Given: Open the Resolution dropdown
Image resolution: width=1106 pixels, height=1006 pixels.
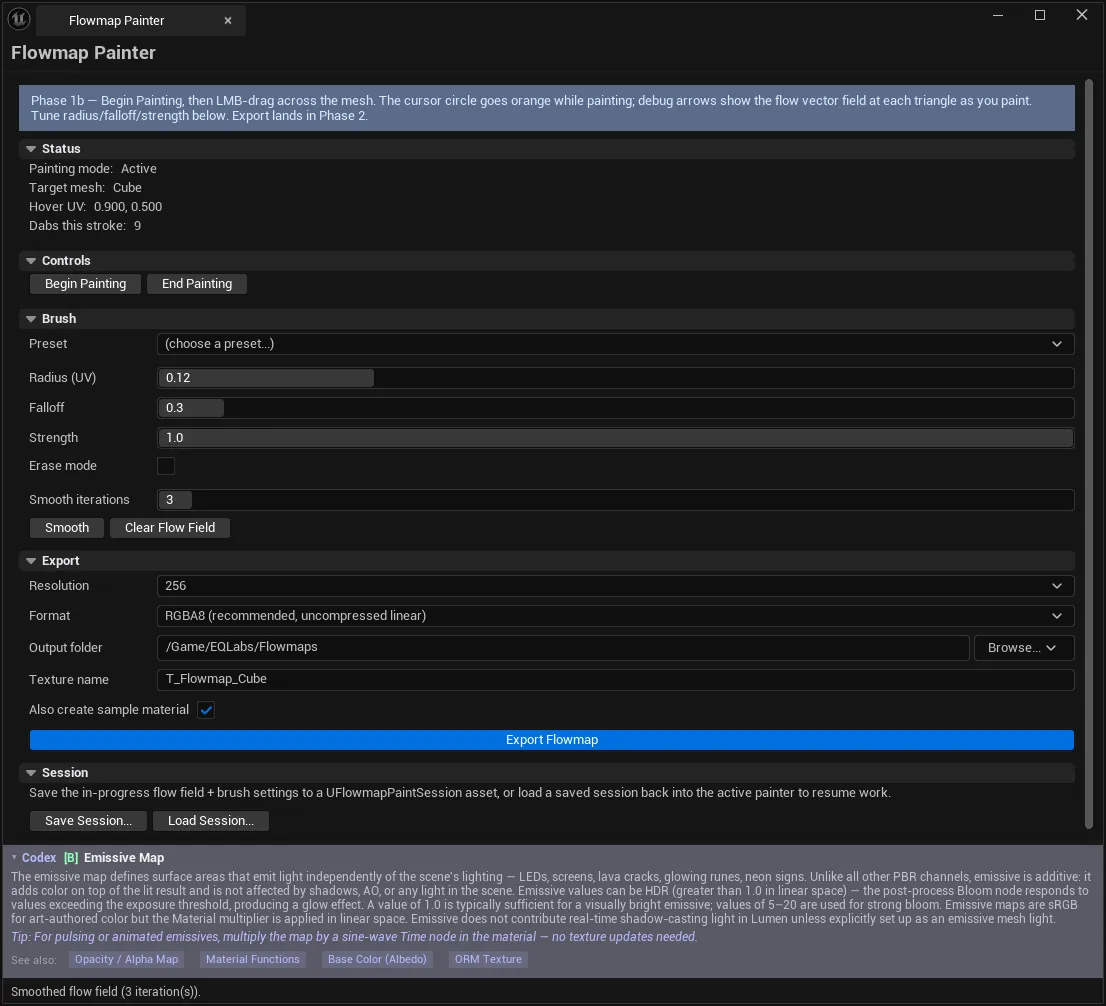Looking at the screenshot, I should click(615, 586).
